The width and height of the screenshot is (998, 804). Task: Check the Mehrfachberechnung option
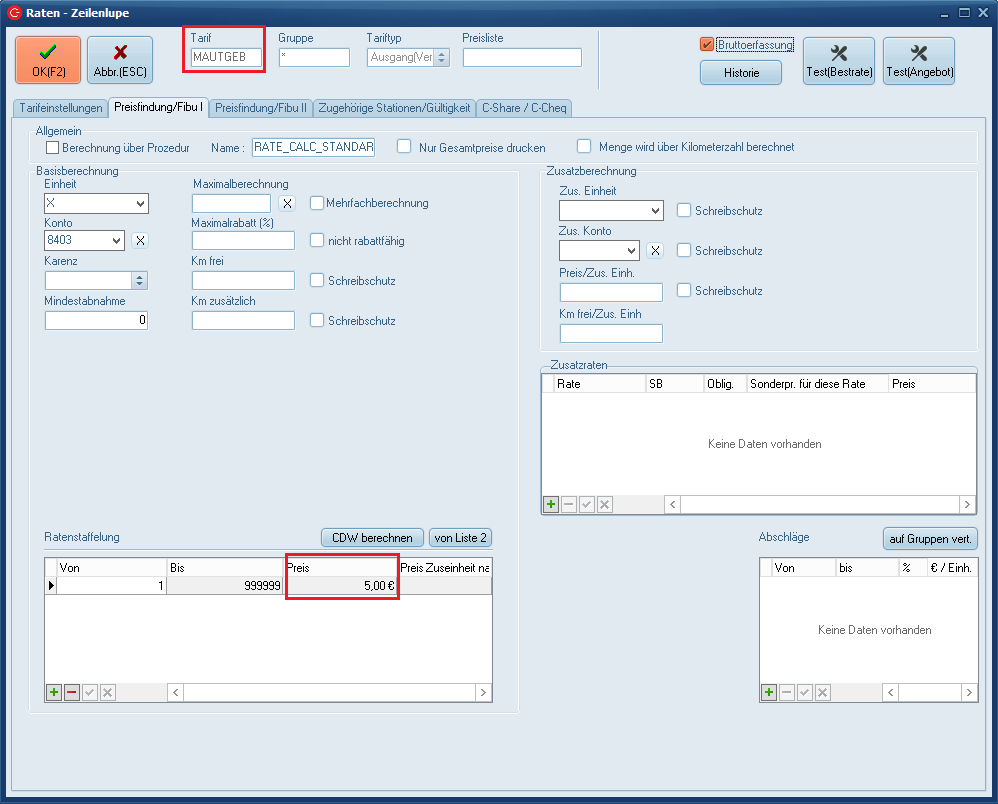(x=317, y=203)
